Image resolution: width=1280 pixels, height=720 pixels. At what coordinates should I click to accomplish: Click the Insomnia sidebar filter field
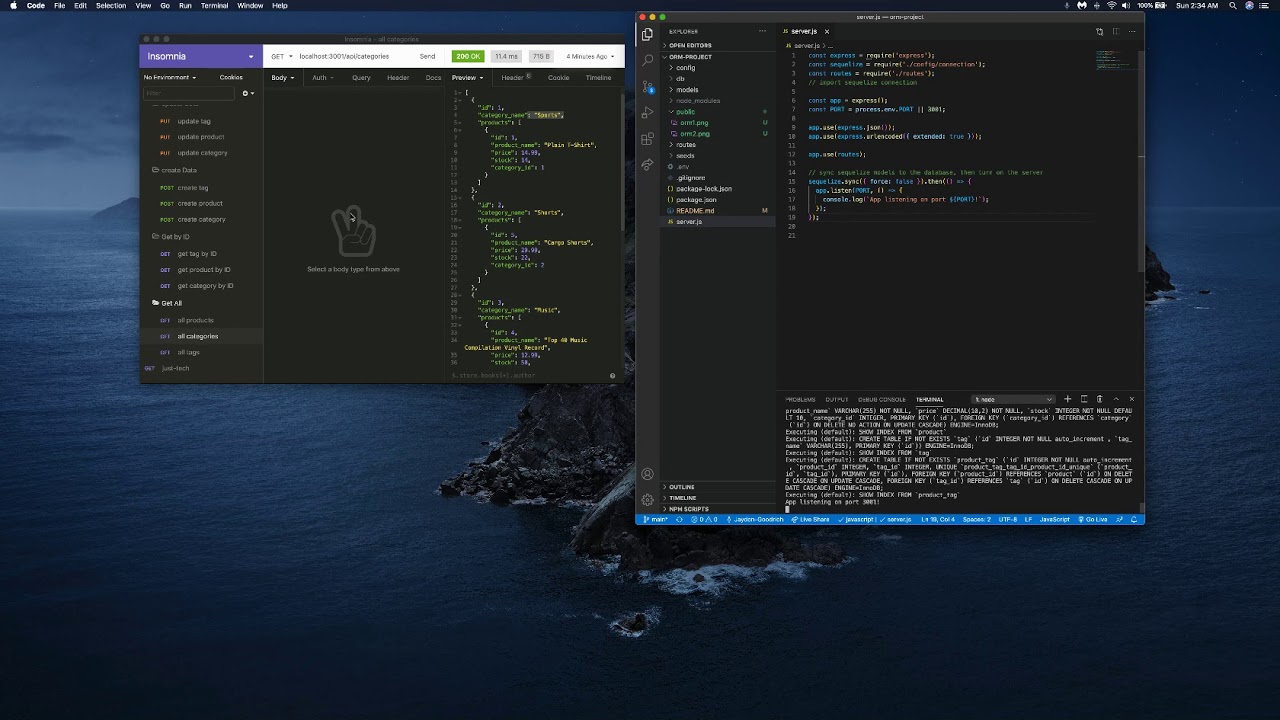pos(189,93)
